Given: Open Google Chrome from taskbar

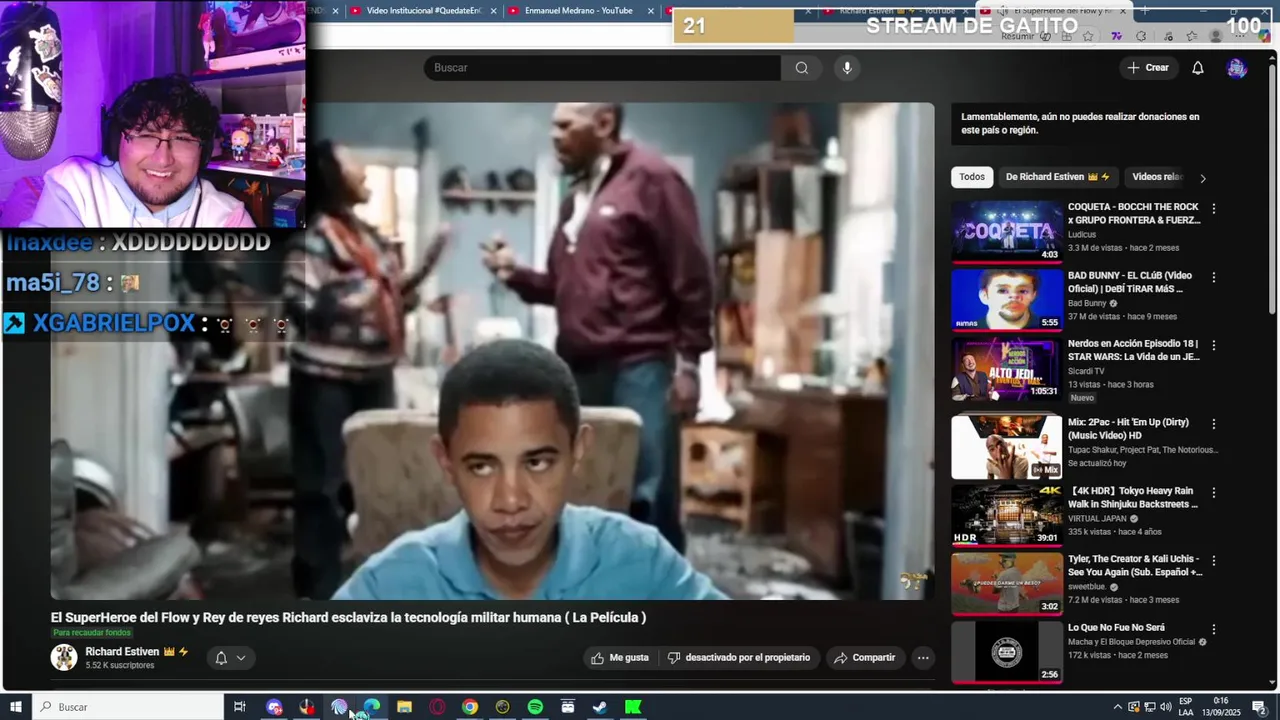Looking at the screenshot, I should 469,707.
